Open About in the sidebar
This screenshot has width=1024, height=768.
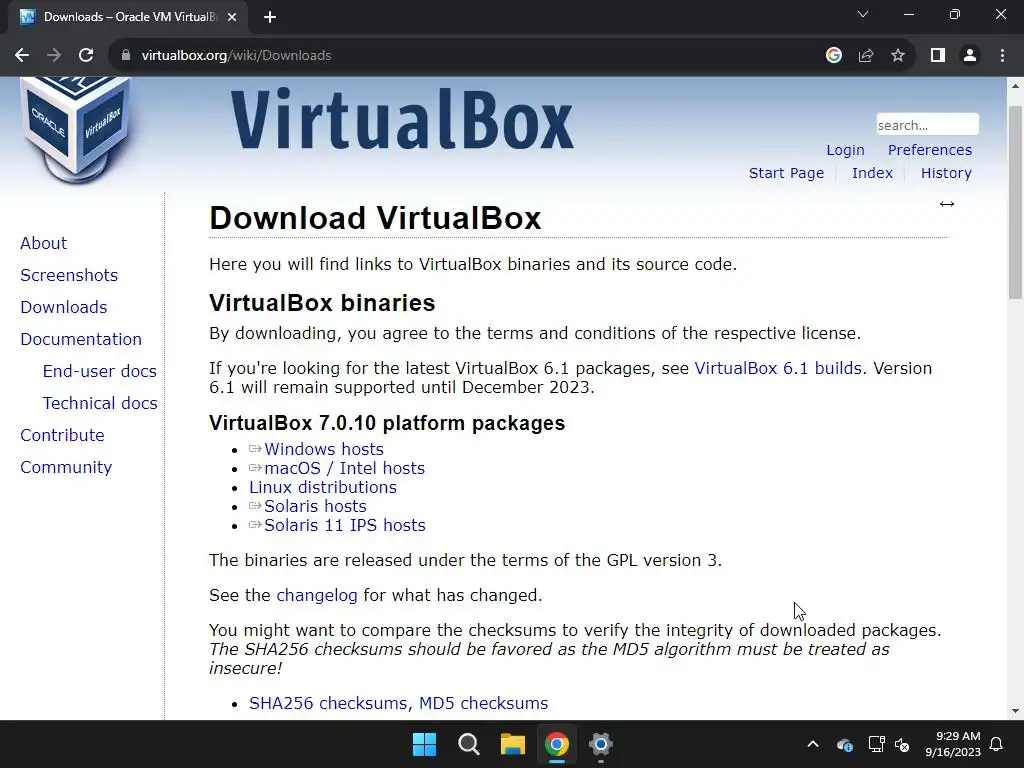[44, 243]
